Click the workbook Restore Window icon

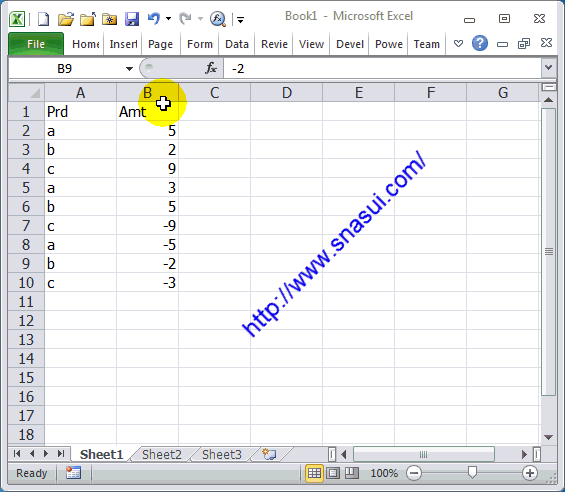click(x=524, y=44)
